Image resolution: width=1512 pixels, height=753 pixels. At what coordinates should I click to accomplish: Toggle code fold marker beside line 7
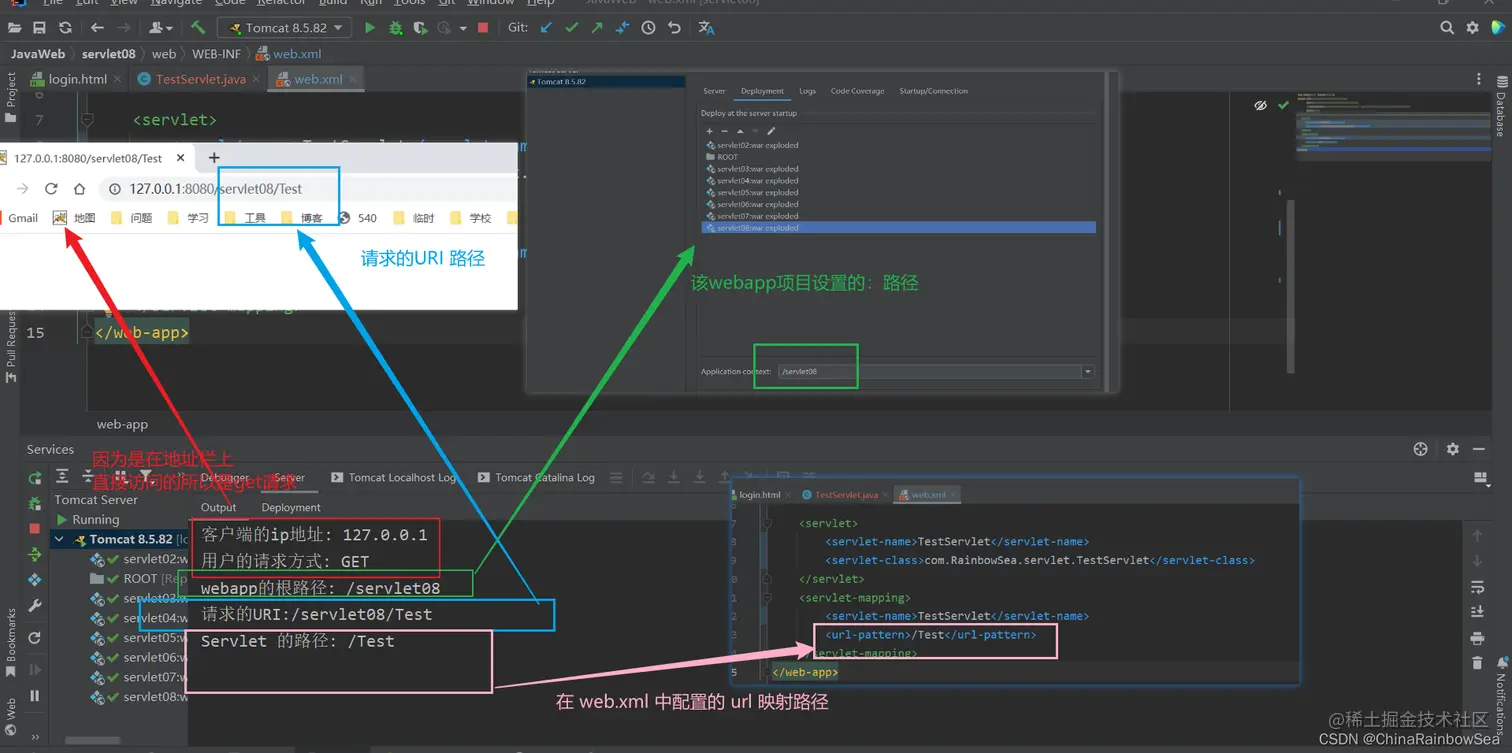pos(87,120)
